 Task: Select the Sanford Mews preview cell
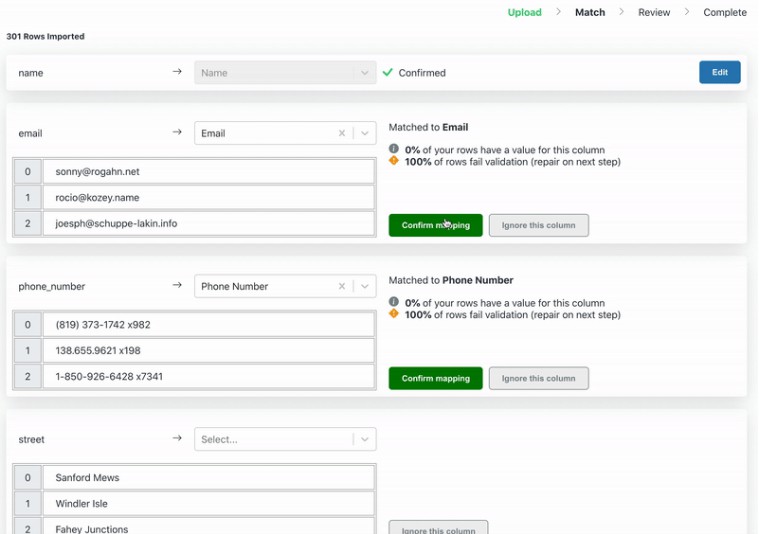[208, 478]
